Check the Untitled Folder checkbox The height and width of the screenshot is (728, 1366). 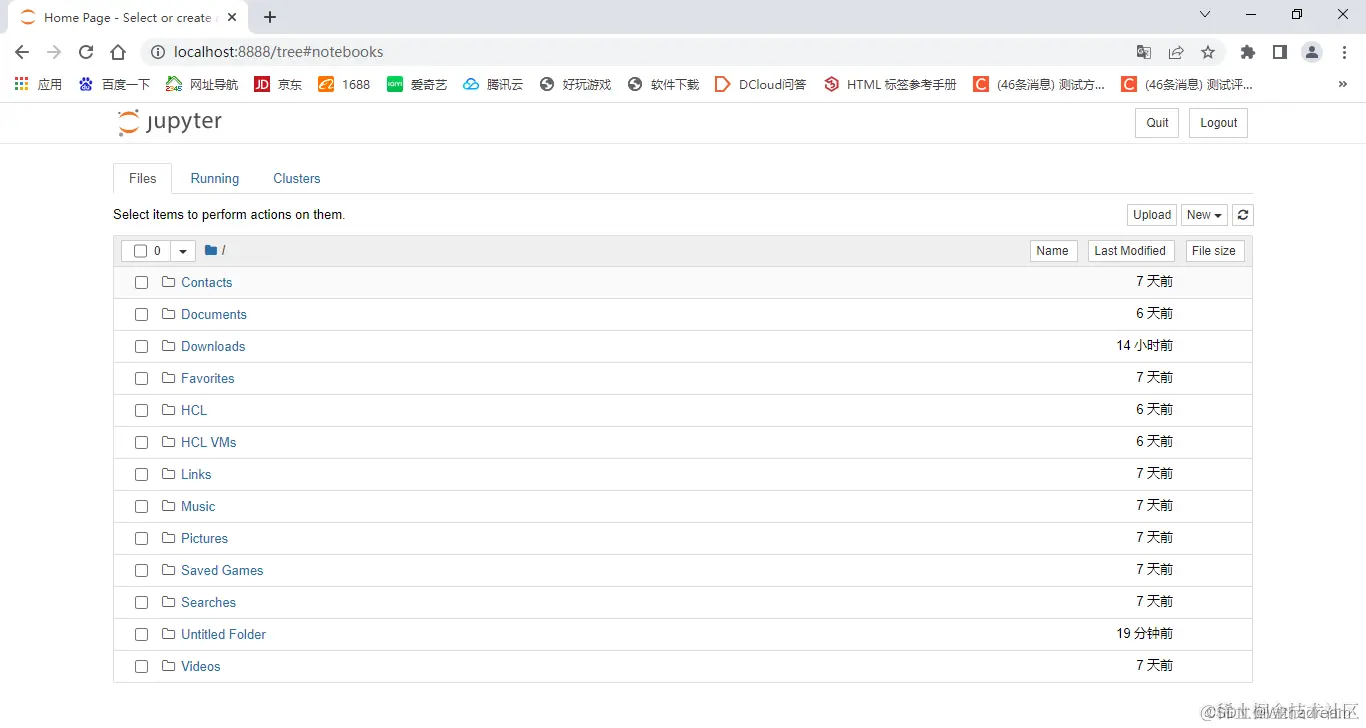pos(141,635)
